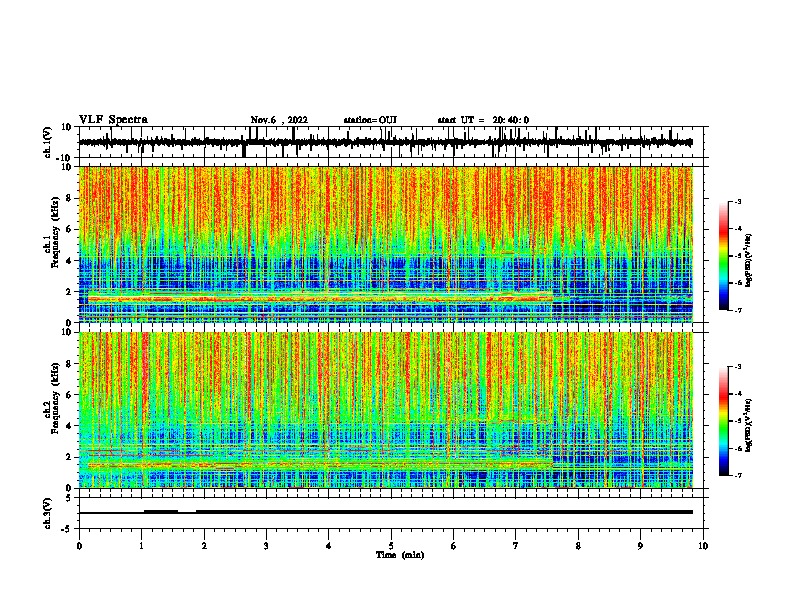This screenshot has width=792, height=612.
Task: Click the "8" kHz tick on ch.2 spectrogram
Action: click(x=70, y=363)
